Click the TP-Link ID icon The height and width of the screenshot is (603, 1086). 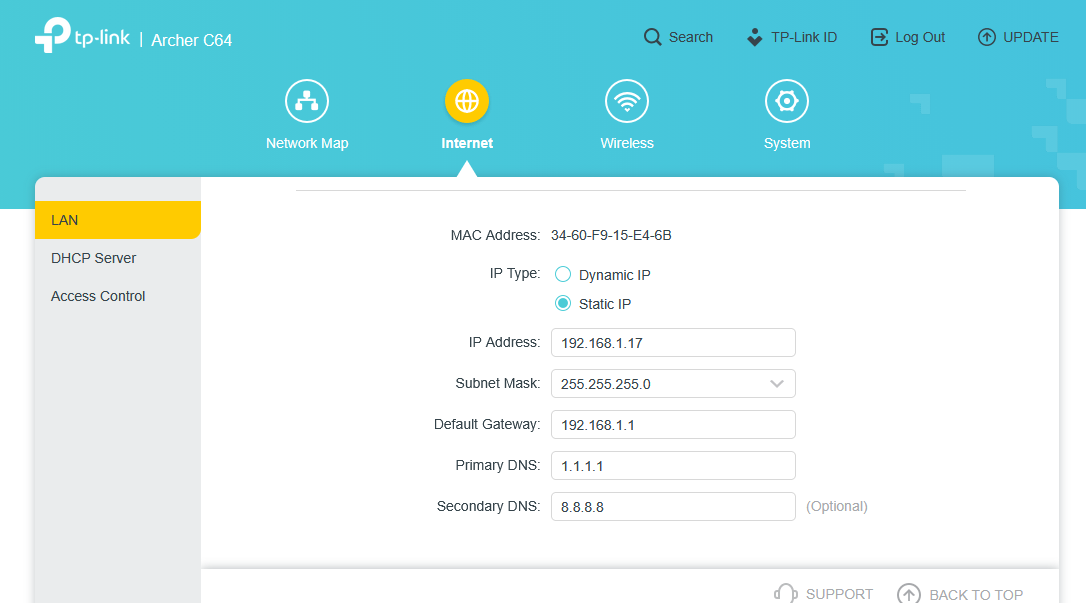coord(755,37)
